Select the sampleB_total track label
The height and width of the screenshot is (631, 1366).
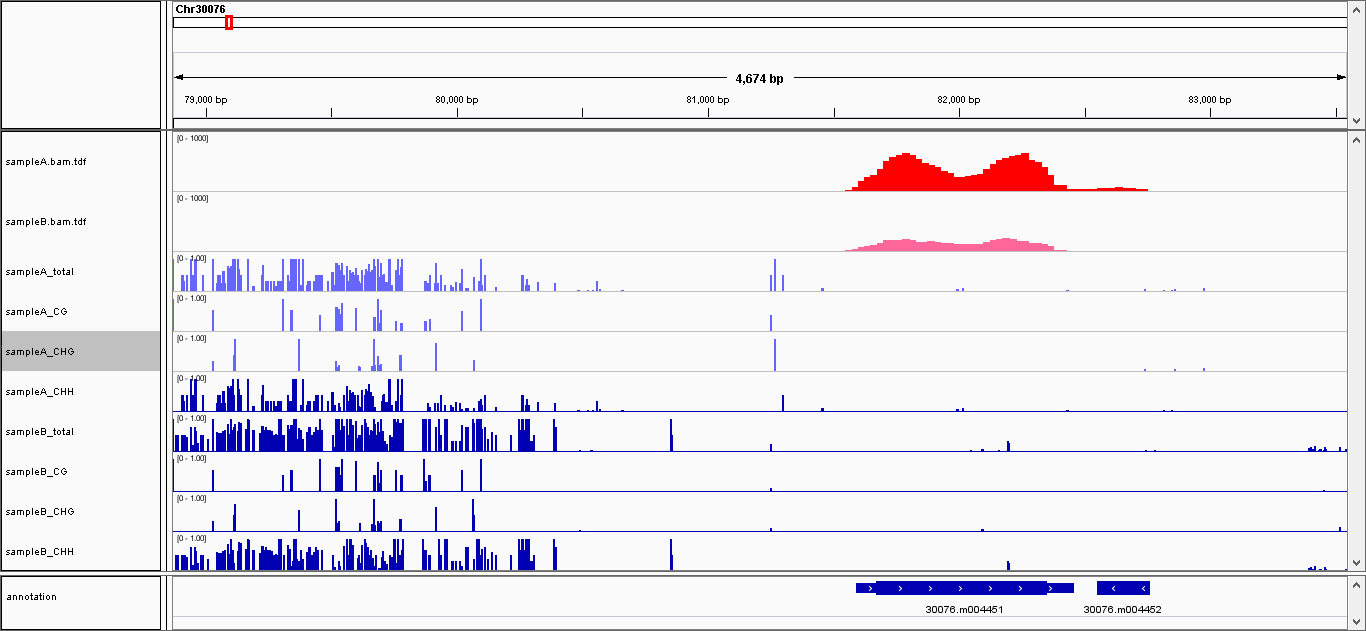pyautogui.click(x=40, y=432)
